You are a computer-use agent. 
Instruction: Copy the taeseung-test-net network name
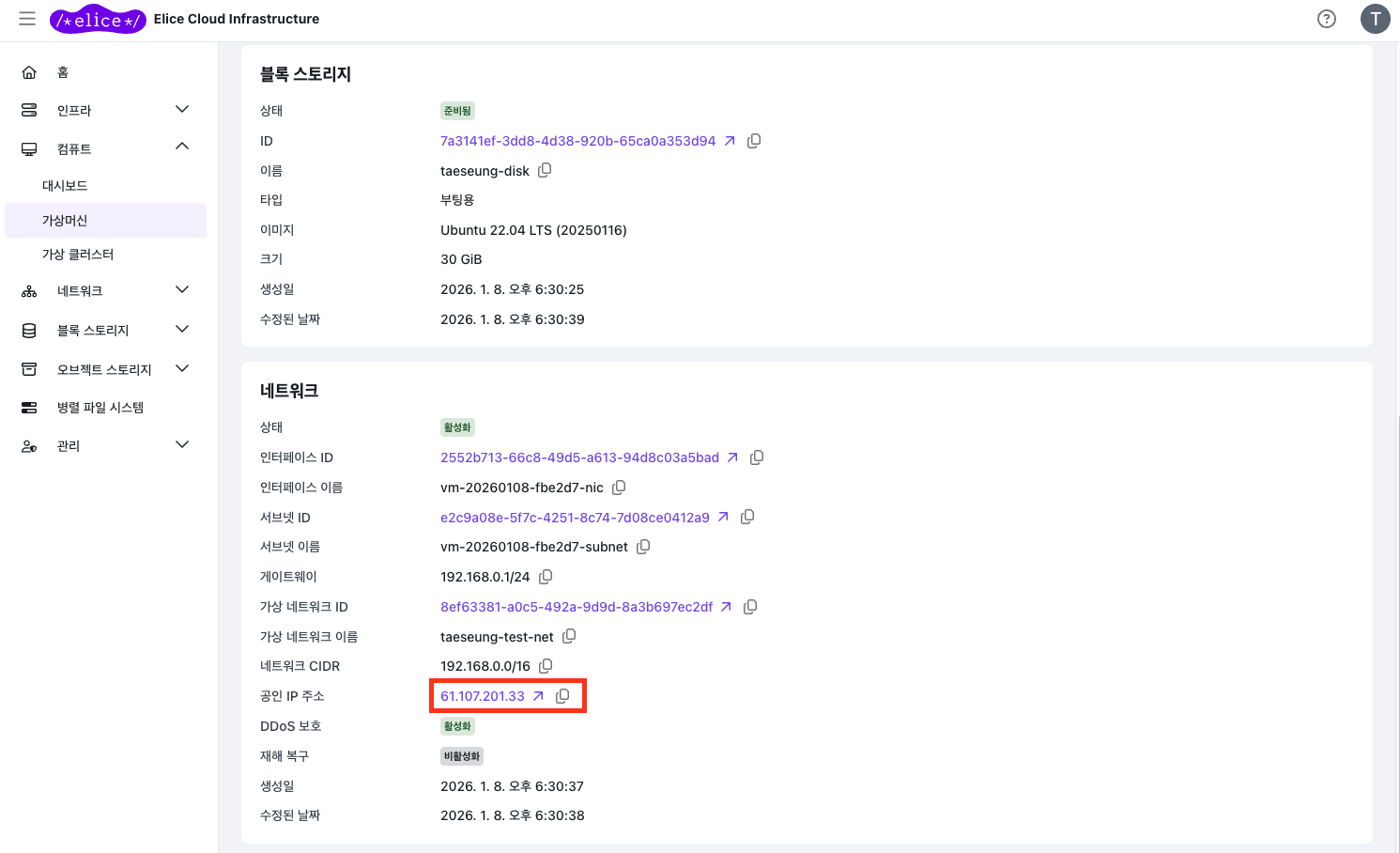point(569,637)
